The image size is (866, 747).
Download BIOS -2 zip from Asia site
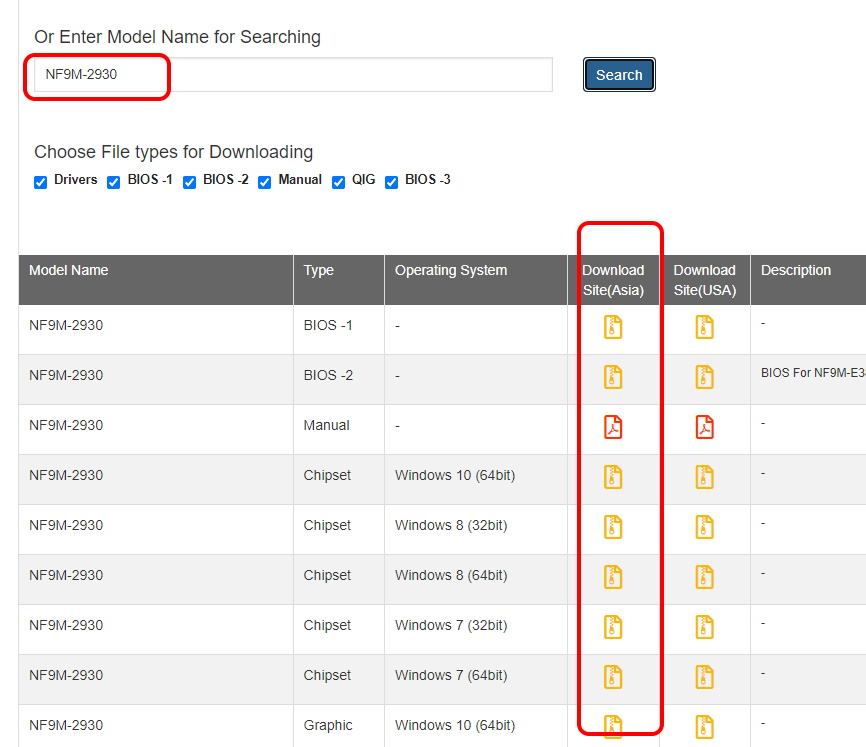(613, 377)
